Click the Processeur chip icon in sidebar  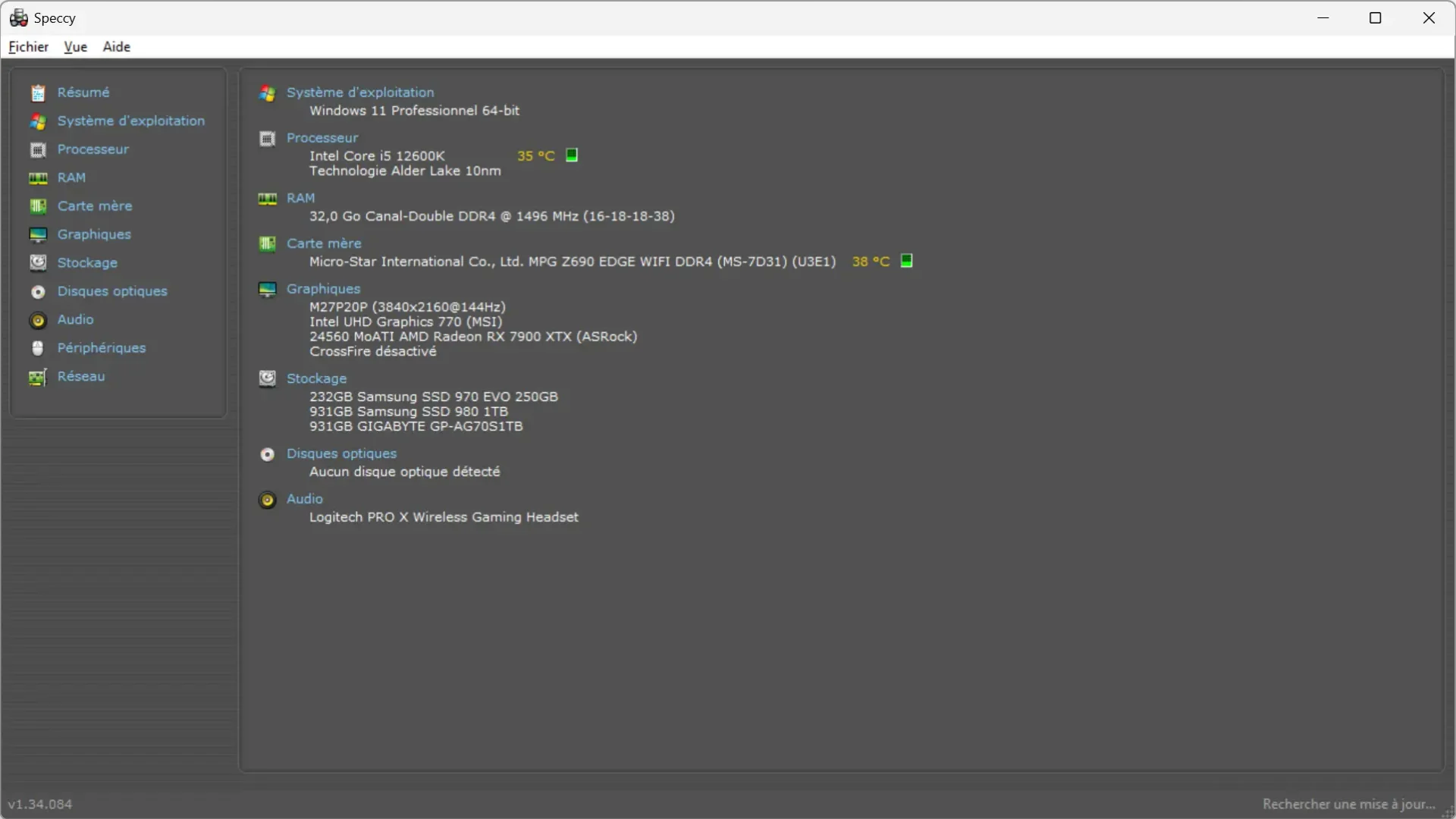point(38,149)
